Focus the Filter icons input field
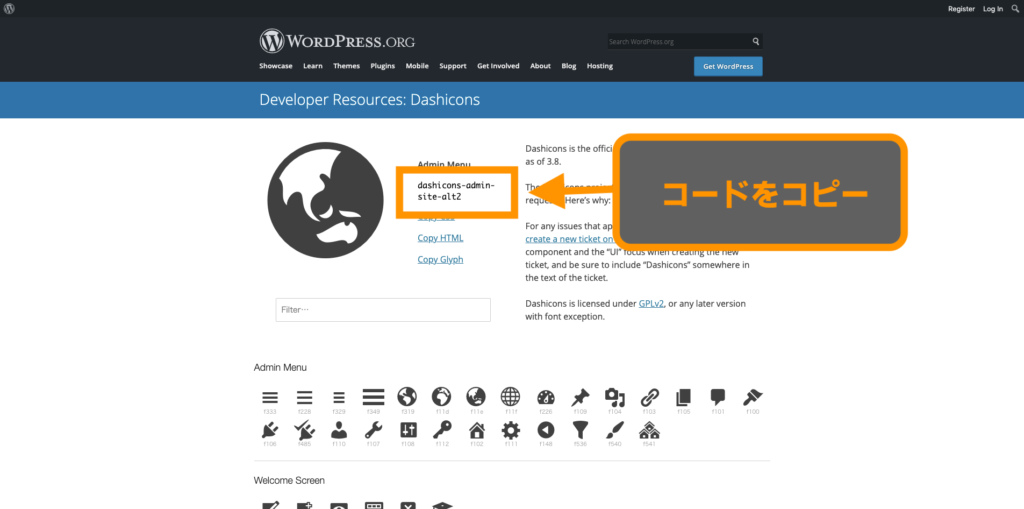This screenshot has height=509, width=1024. click(383, 310)
